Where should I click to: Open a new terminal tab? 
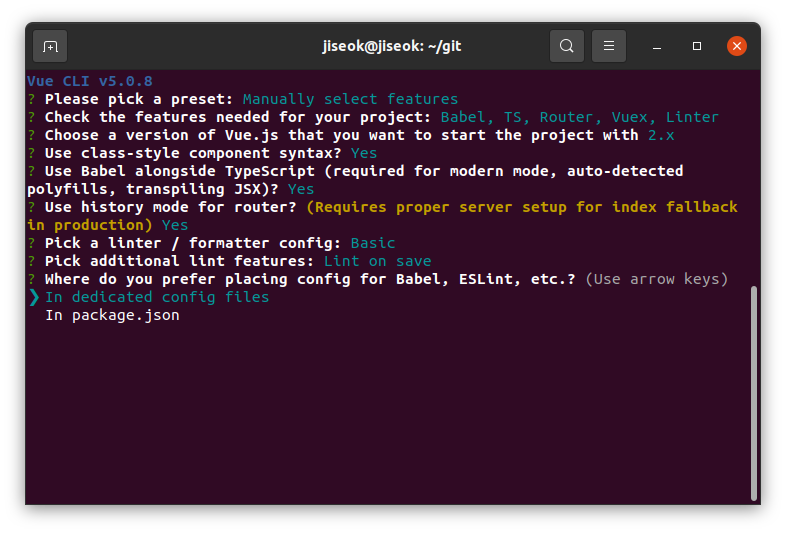pos(50,46)
